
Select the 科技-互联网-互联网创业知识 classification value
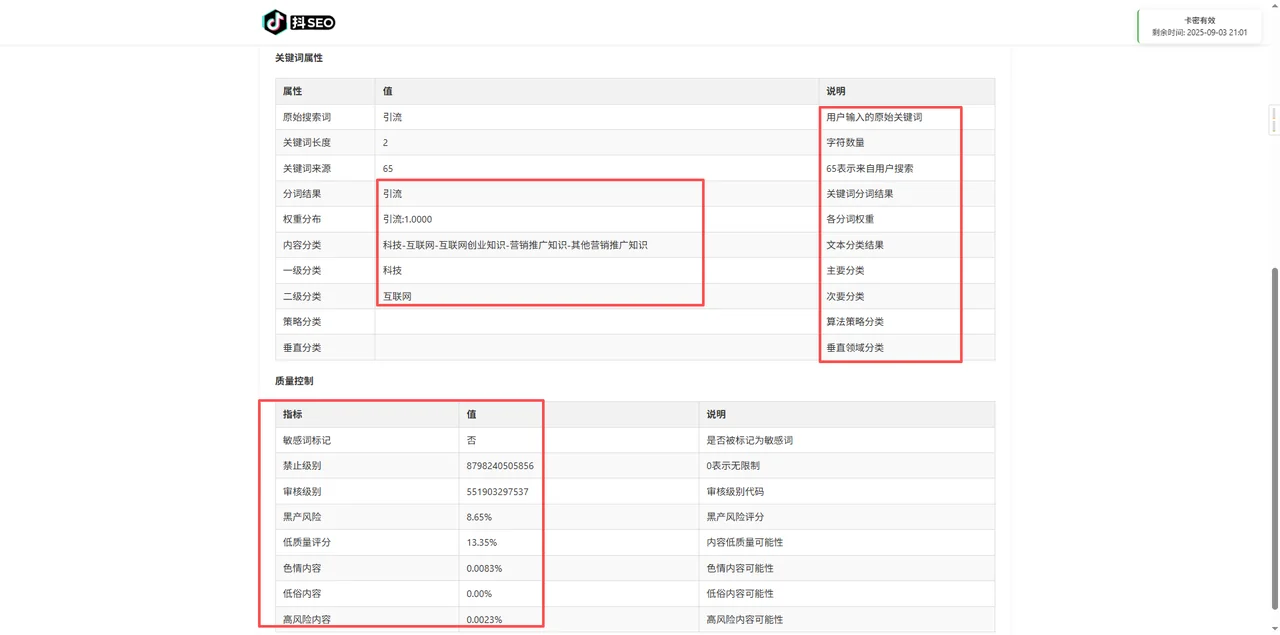point(515,245)
